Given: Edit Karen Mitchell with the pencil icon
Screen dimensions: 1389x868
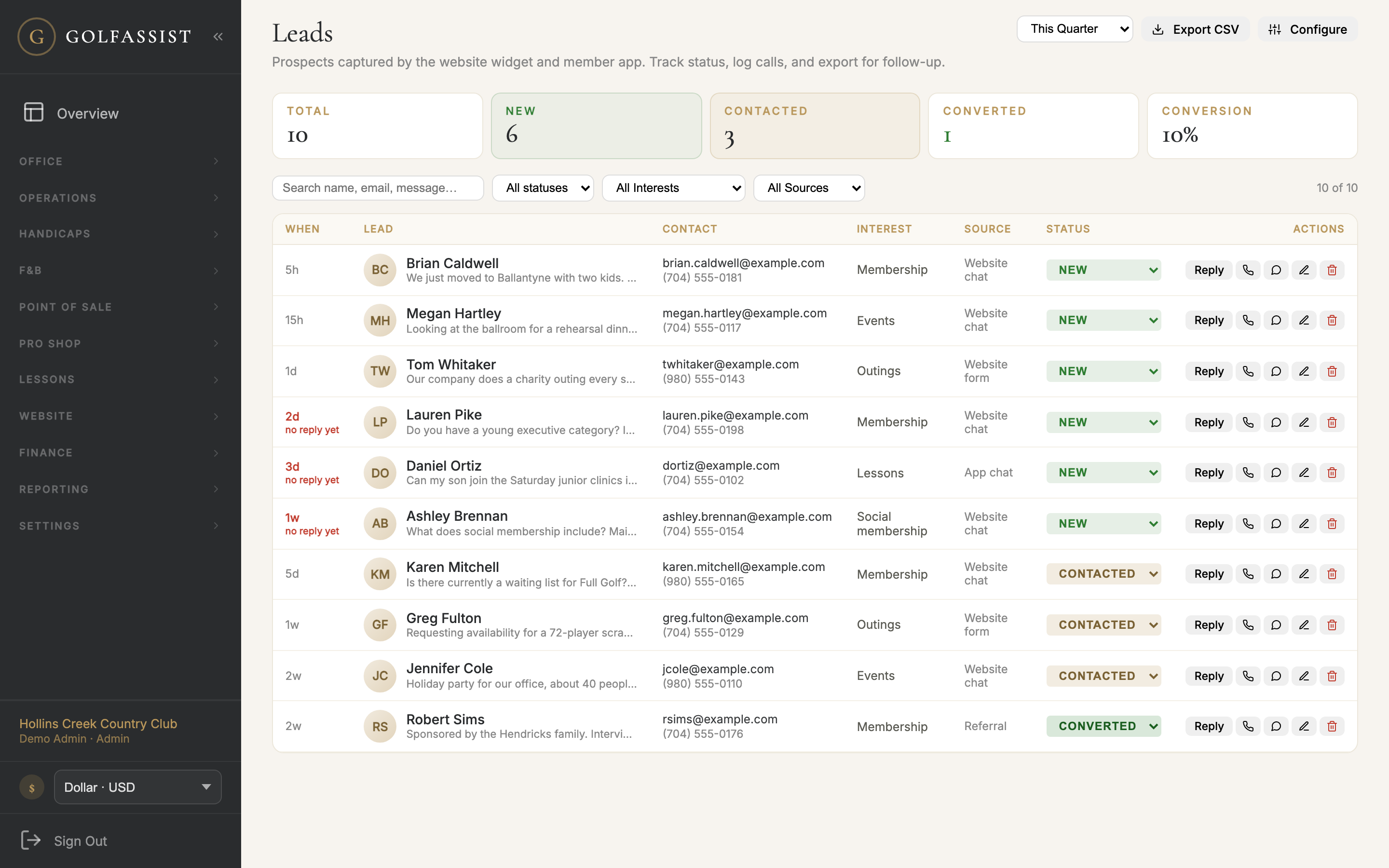Looking at the screenshot, I should 1304,574.
